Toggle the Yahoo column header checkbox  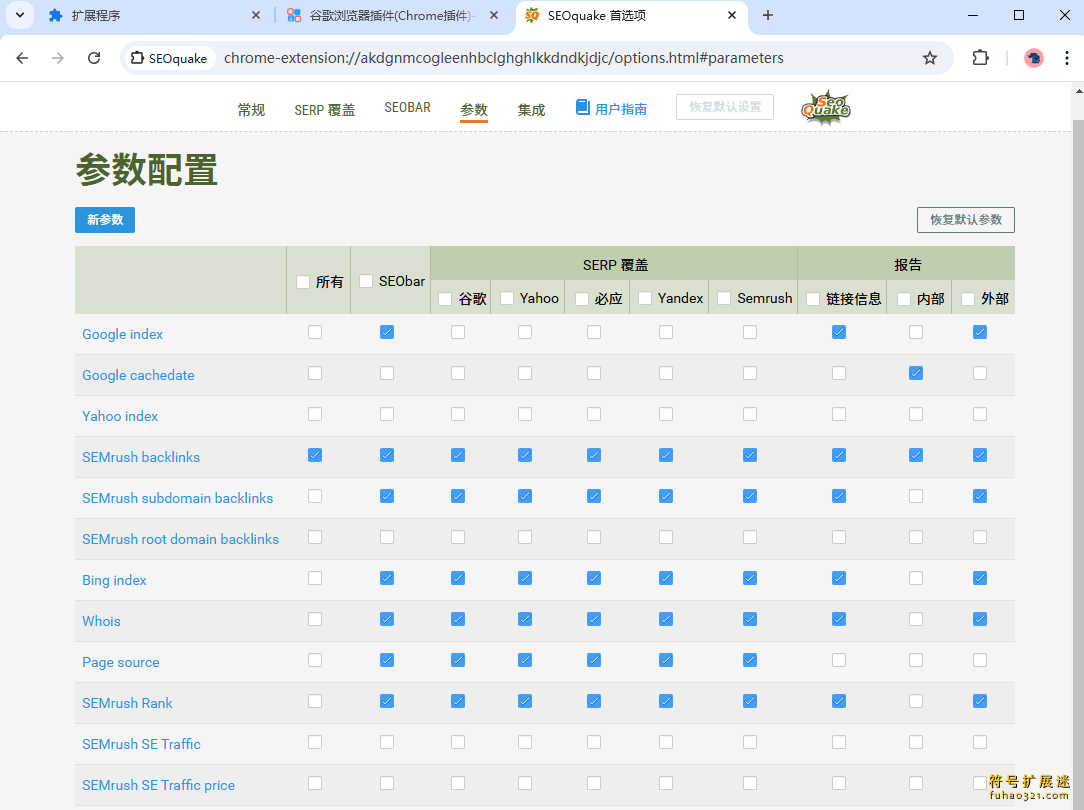507,298
